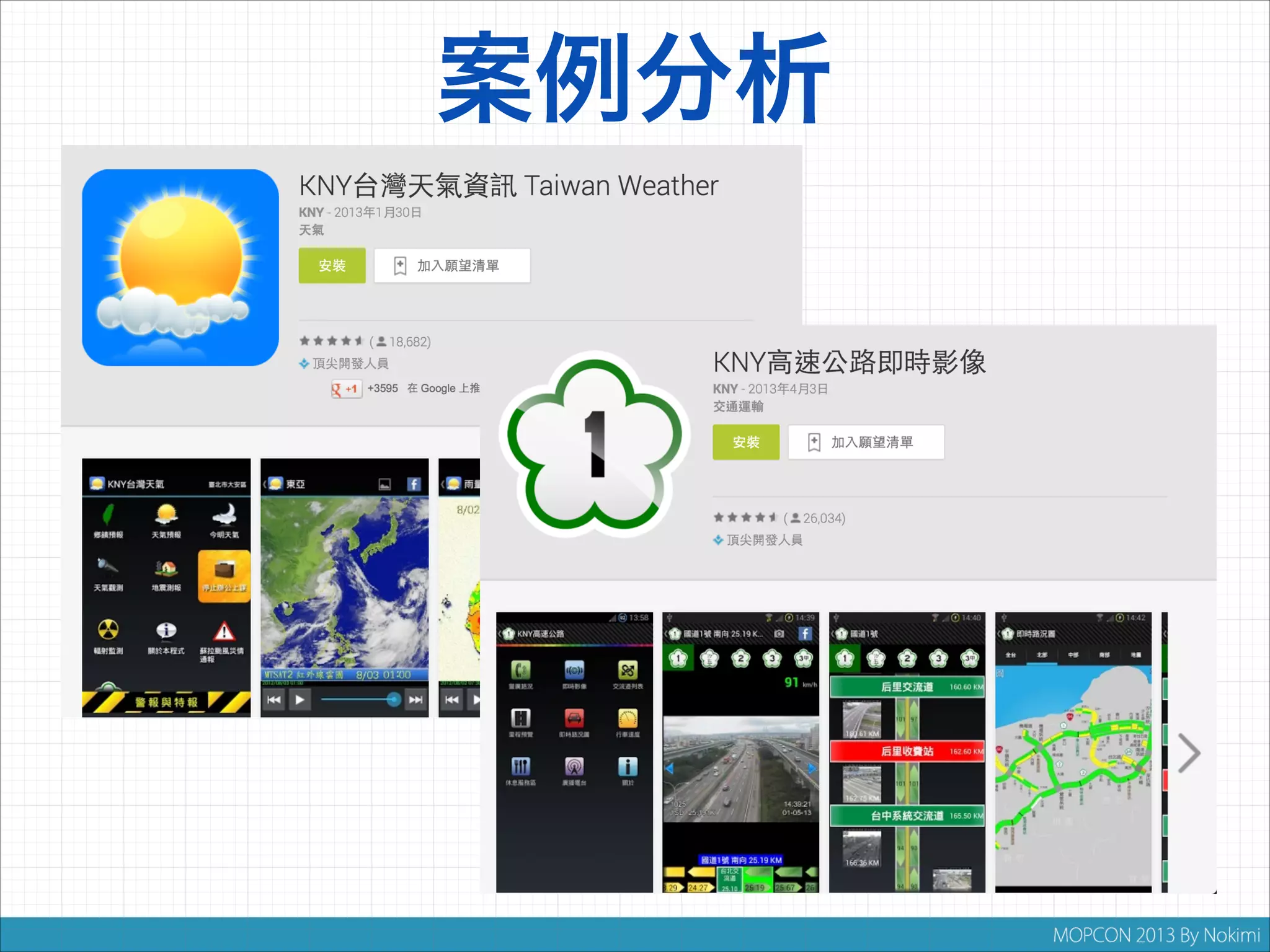Click the Facebook share icon in 東亞 screenshot
1270x952 pixels.
point(414,484)
